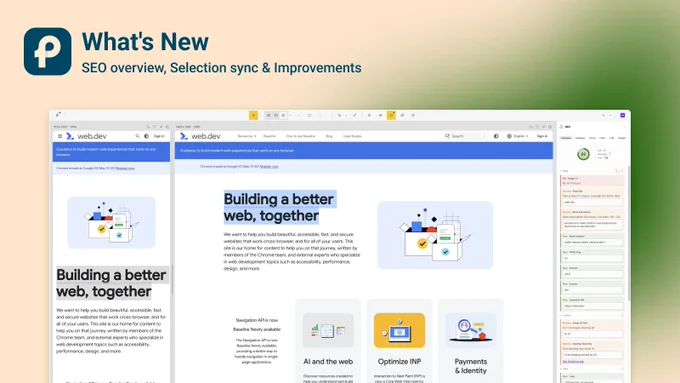680x383 pixels.
Task: Click the globe icon beside English
Action: (509, 136)
